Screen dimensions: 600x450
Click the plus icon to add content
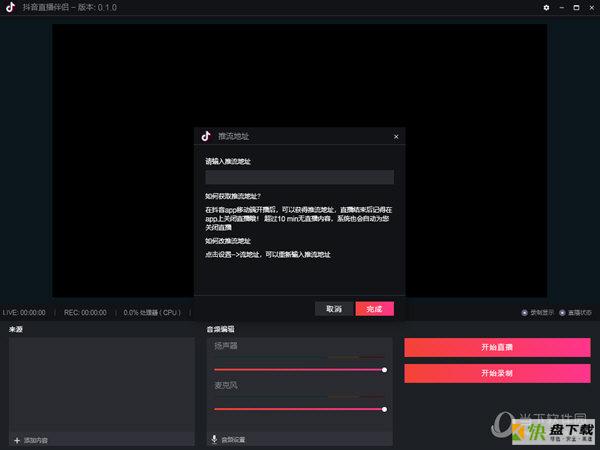tap(17, 440)
